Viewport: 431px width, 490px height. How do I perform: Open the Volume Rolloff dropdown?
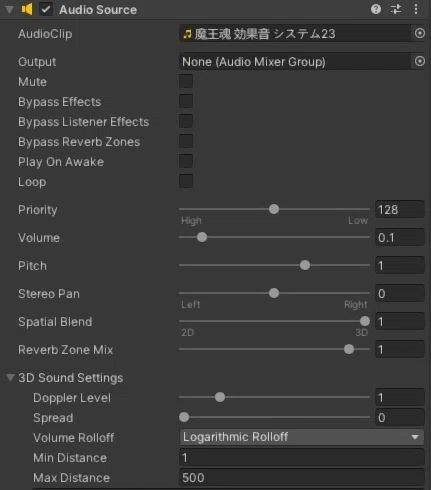pos(302,437)
